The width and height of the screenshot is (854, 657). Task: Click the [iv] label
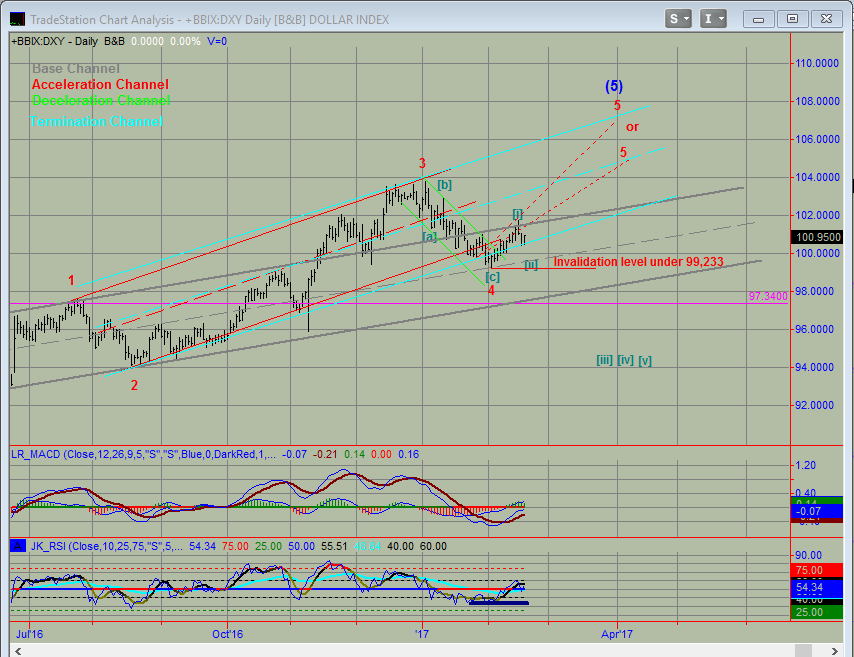tap(625, 360)
